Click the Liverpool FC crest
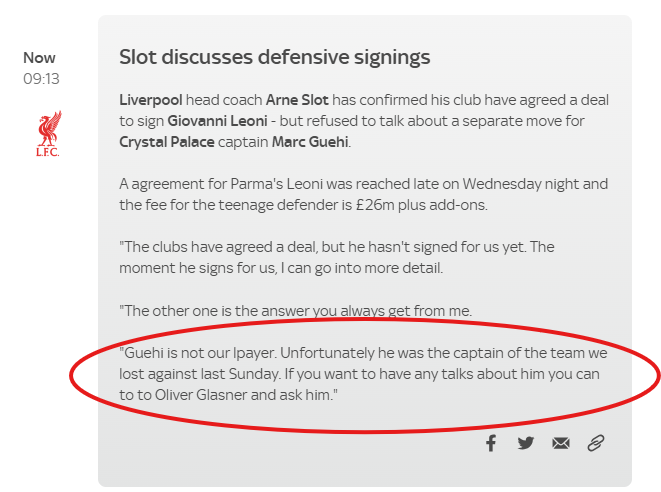The image size is (661, 492). click(46, 134)
